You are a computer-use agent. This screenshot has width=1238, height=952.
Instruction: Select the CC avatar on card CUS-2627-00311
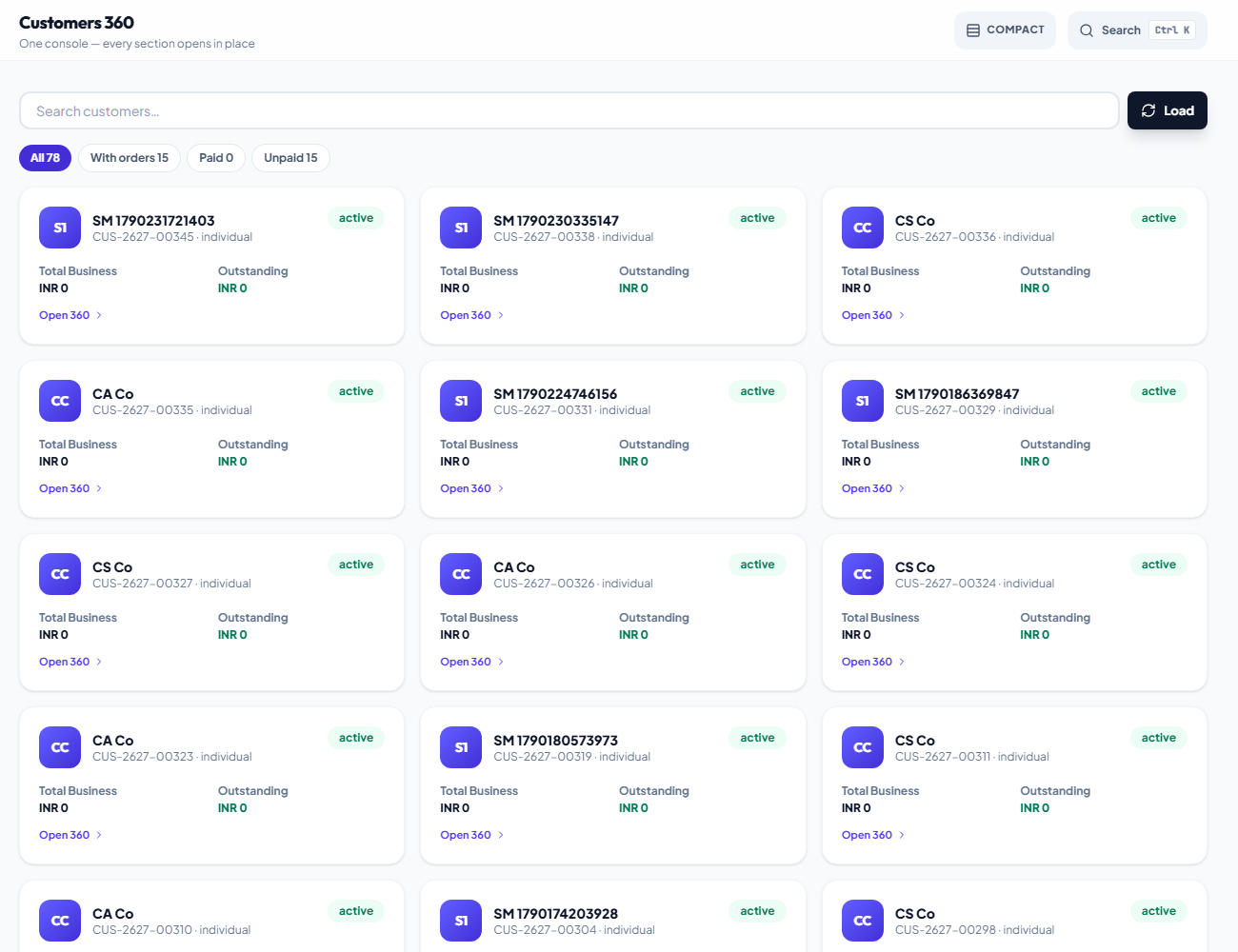click(x=863, y=747)
